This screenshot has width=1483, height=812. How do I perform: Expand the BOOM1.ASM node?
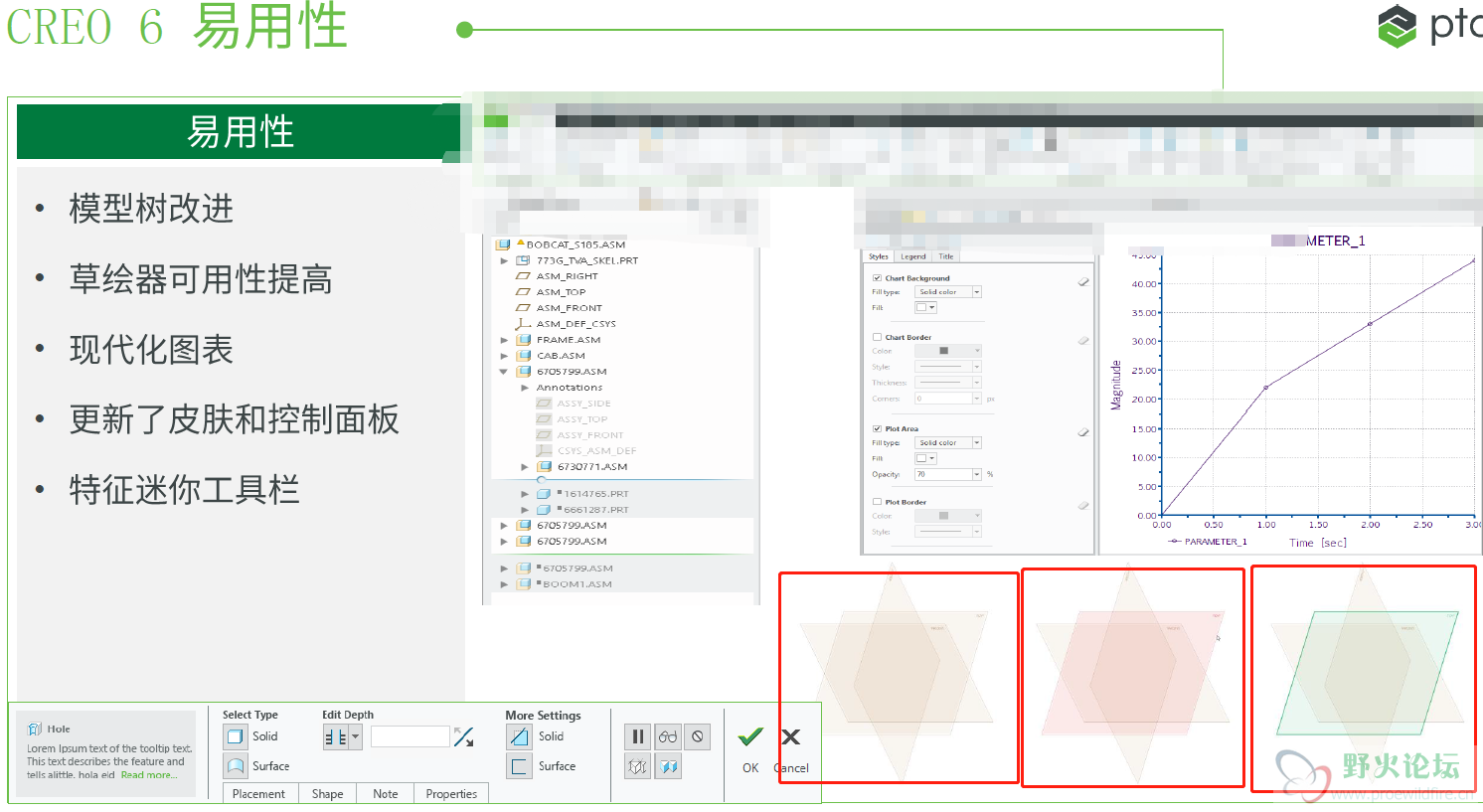504,584
